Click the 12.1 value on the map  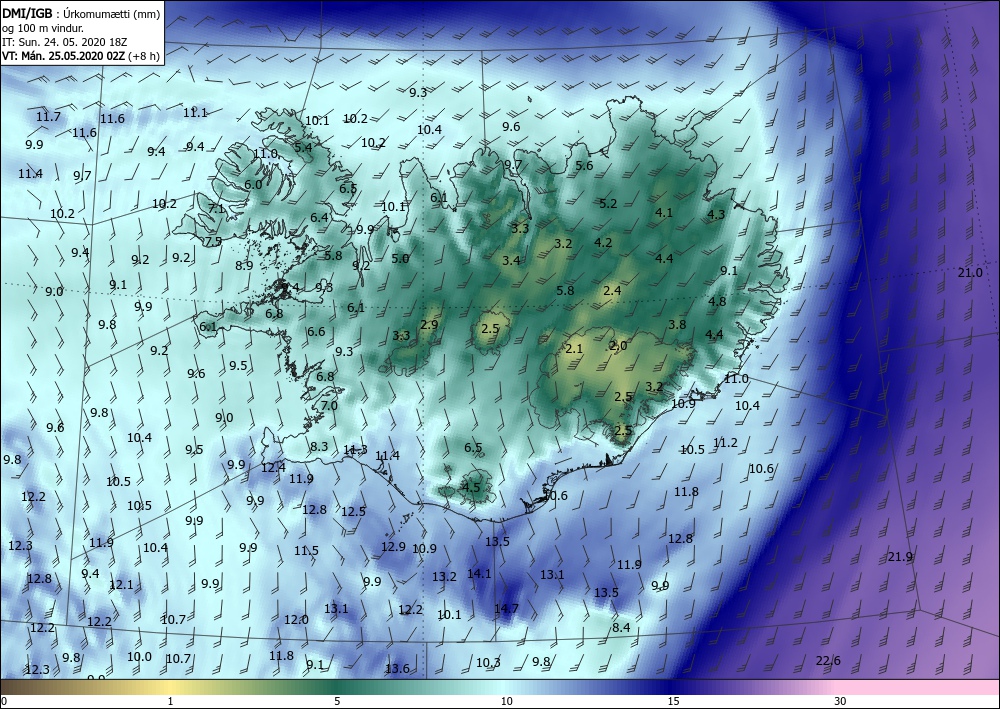click(x=121, y=585)
